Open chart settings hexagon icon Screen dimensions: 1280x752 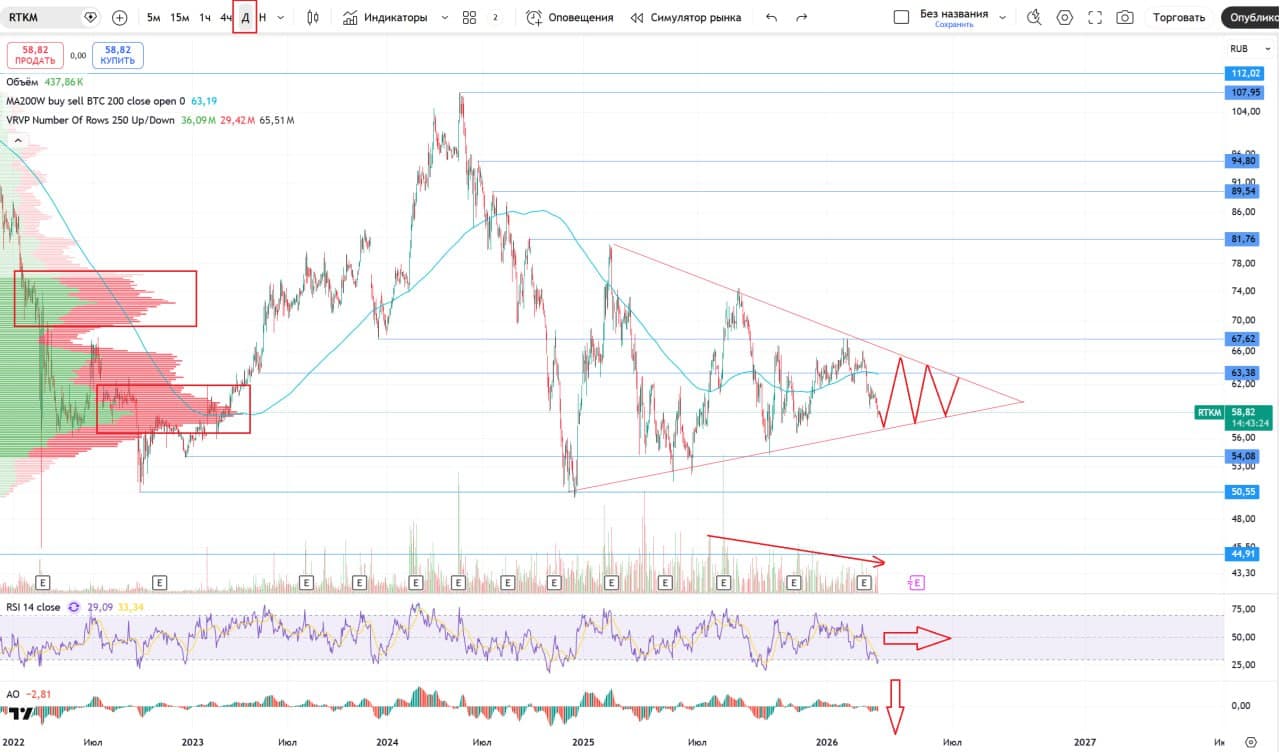[x=1065, y=17]
